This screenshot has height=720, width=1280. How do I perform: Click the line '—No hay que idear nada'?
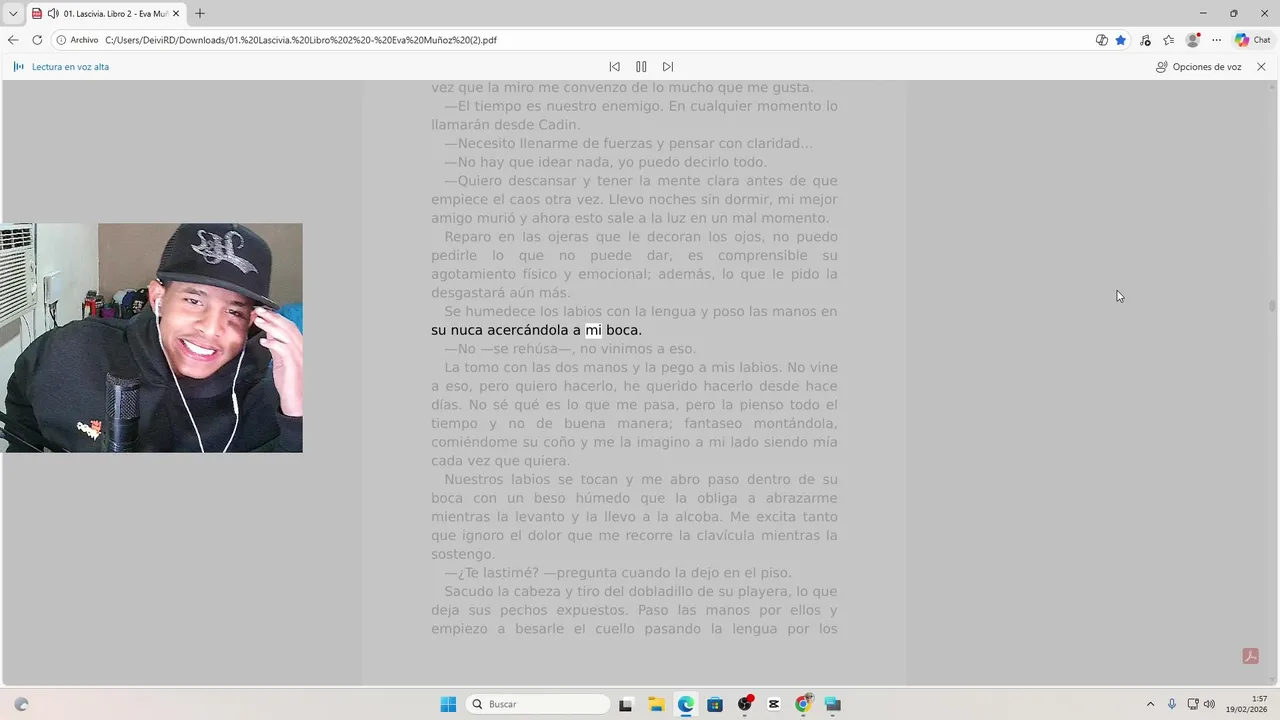(x=606, y=162)
